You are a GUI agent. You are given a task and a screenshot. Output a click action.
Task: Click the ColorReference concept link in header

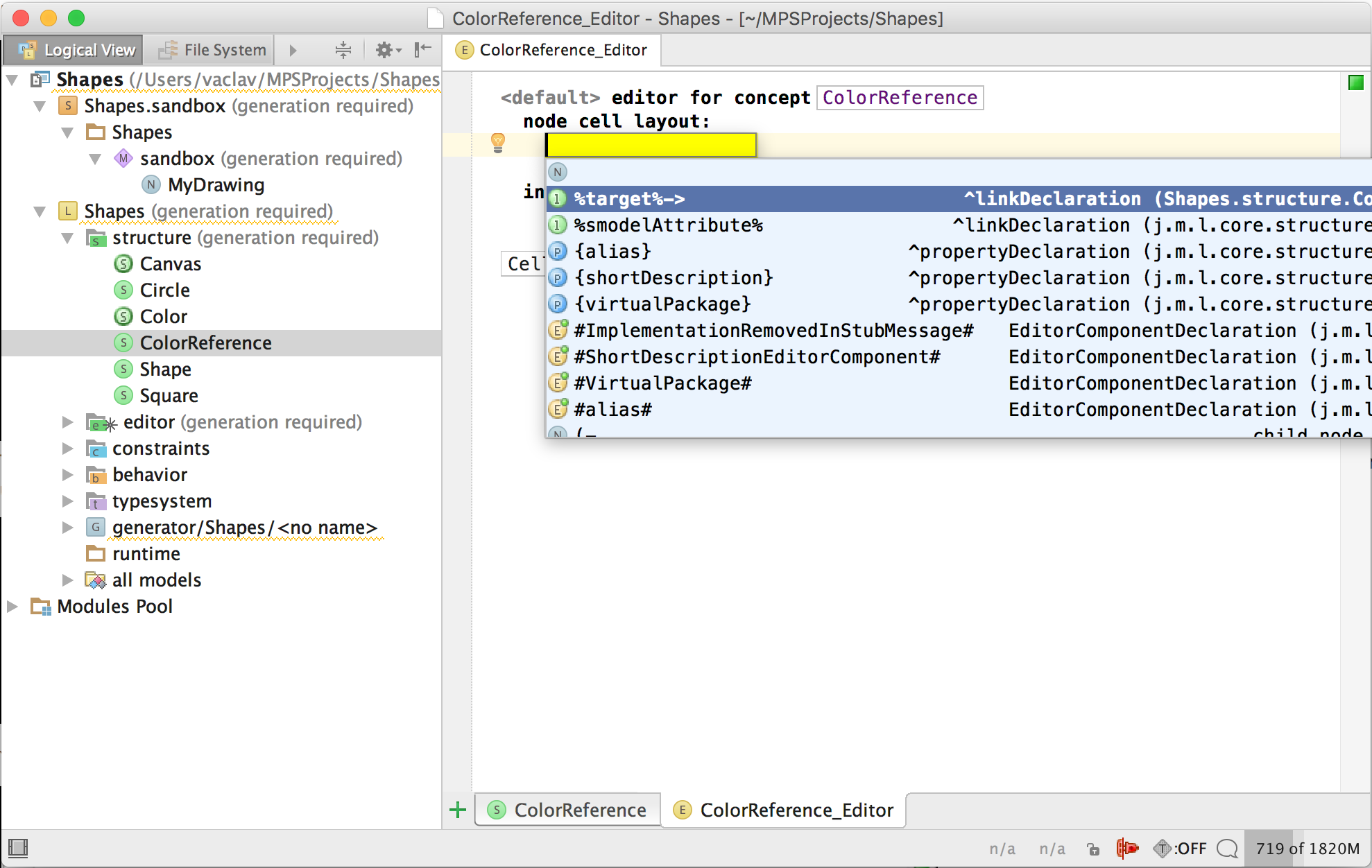(900, 98)
